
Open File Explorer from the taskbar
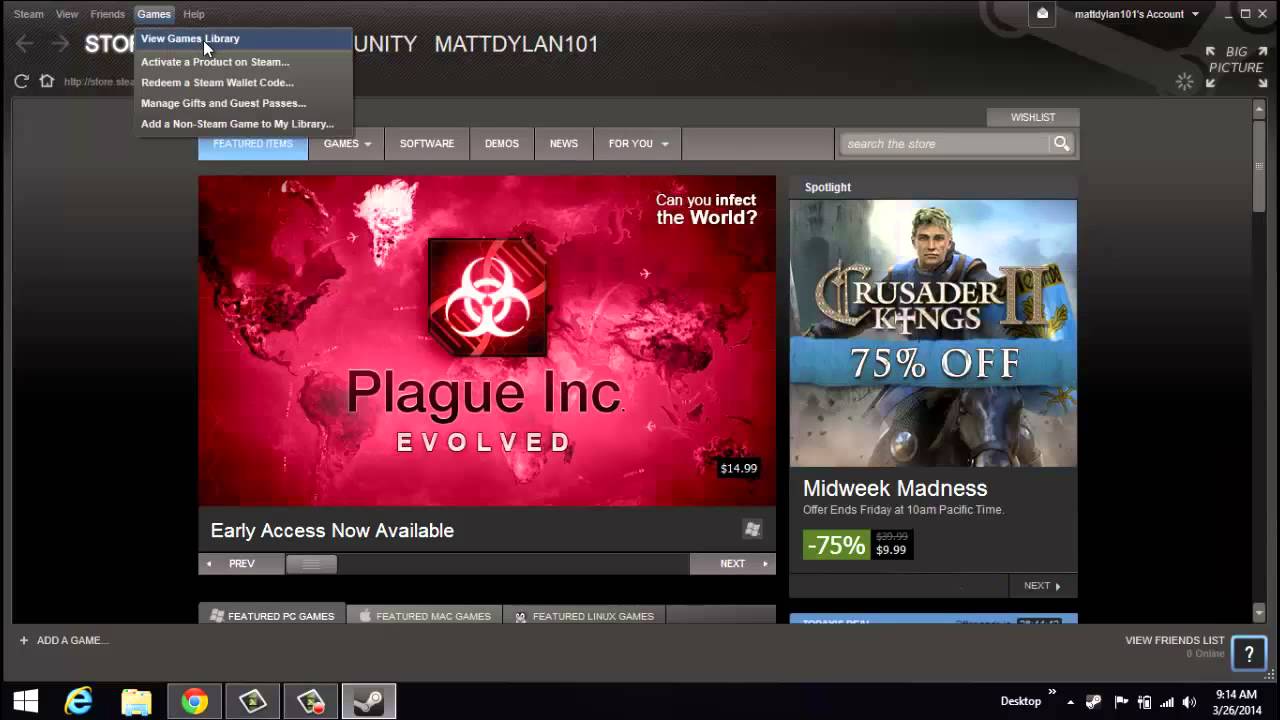[136, 701]
